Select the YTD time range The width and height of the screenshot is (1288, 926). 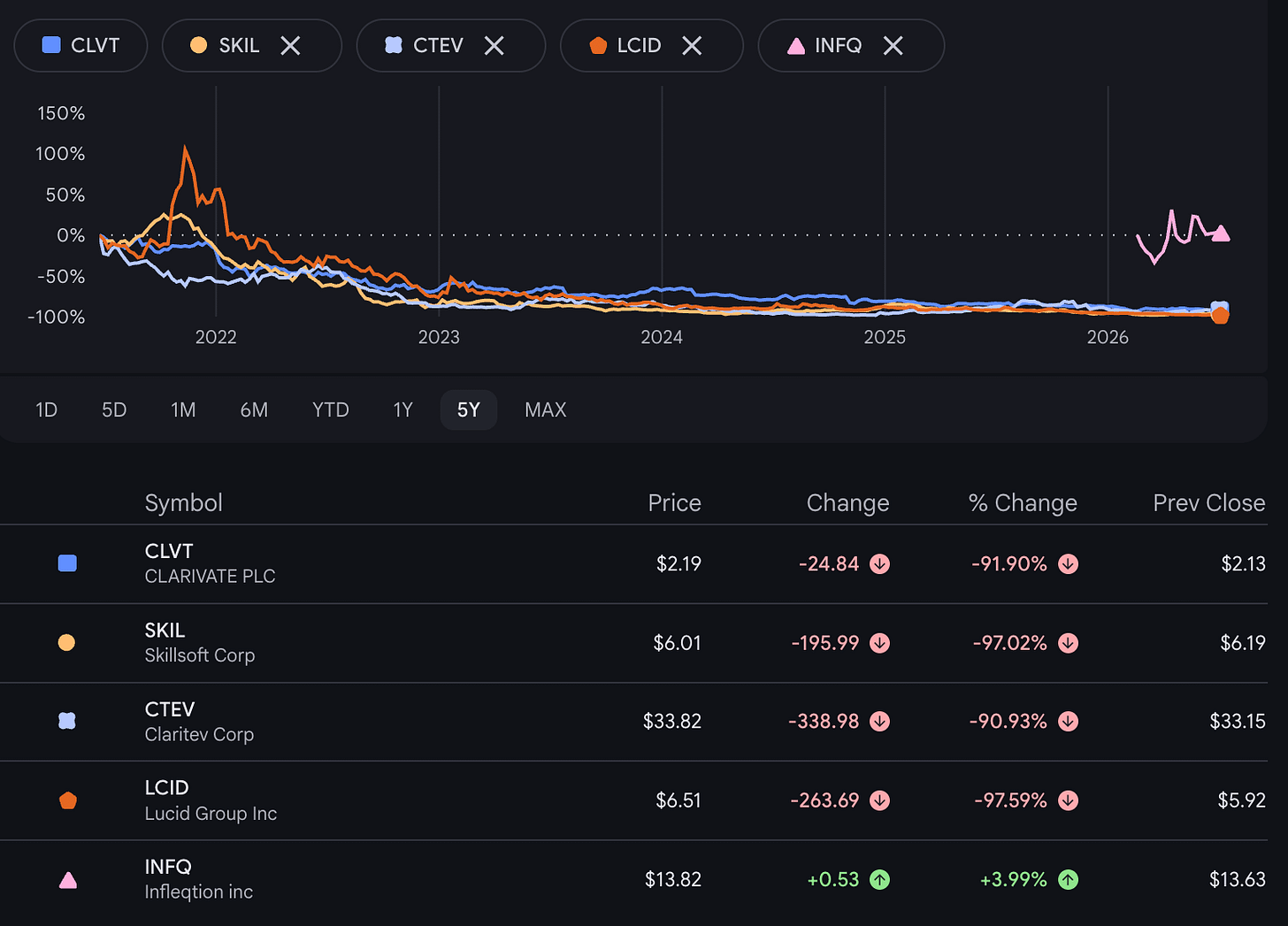pyautogui.click(x=331, y=409)
